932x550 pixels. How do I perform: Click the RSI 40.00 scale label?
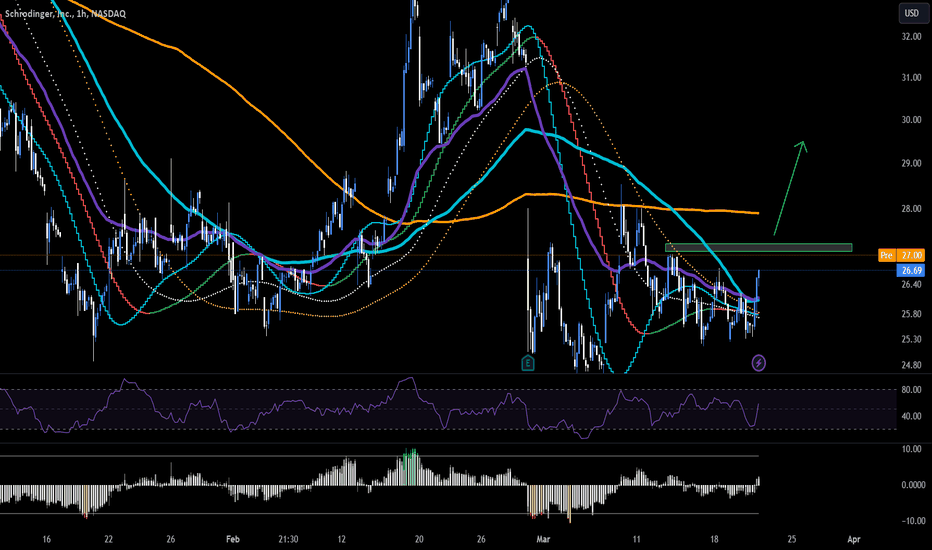pyautogui.click(x=911, y=416)
